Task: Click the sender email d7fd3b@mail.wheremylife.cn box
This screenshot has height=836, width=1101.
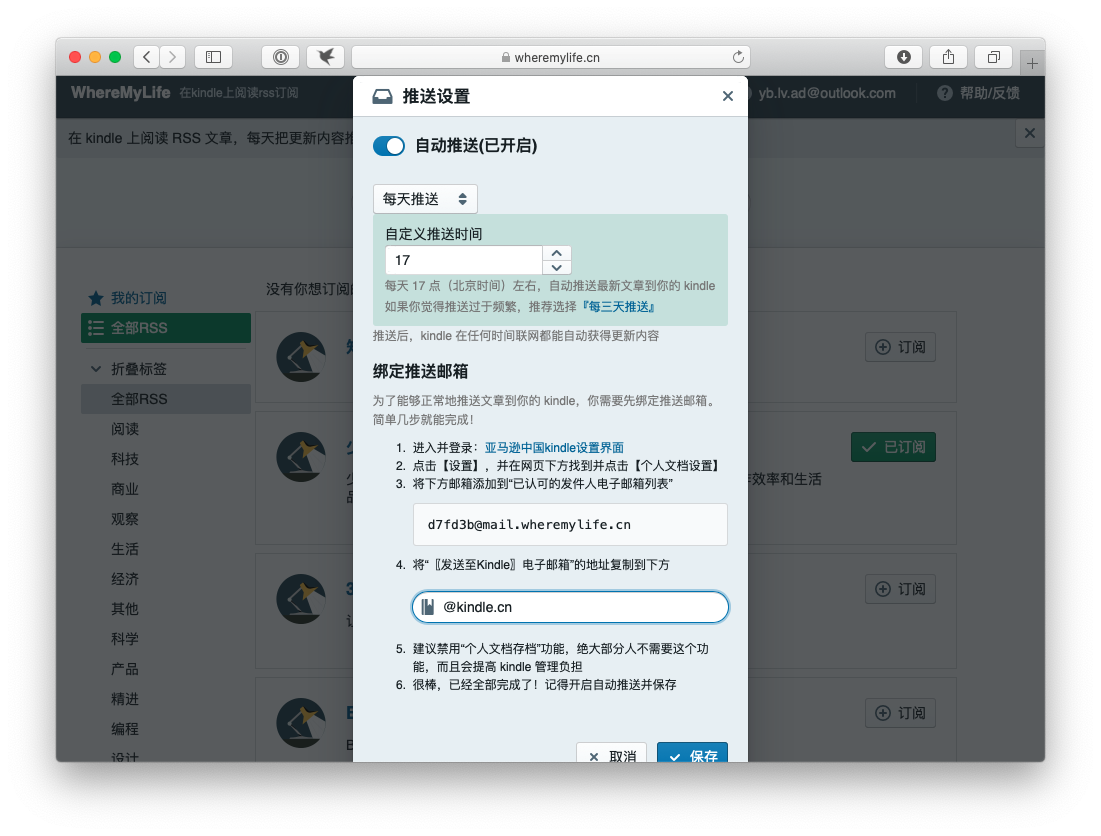Action: (x=570, y=524)
